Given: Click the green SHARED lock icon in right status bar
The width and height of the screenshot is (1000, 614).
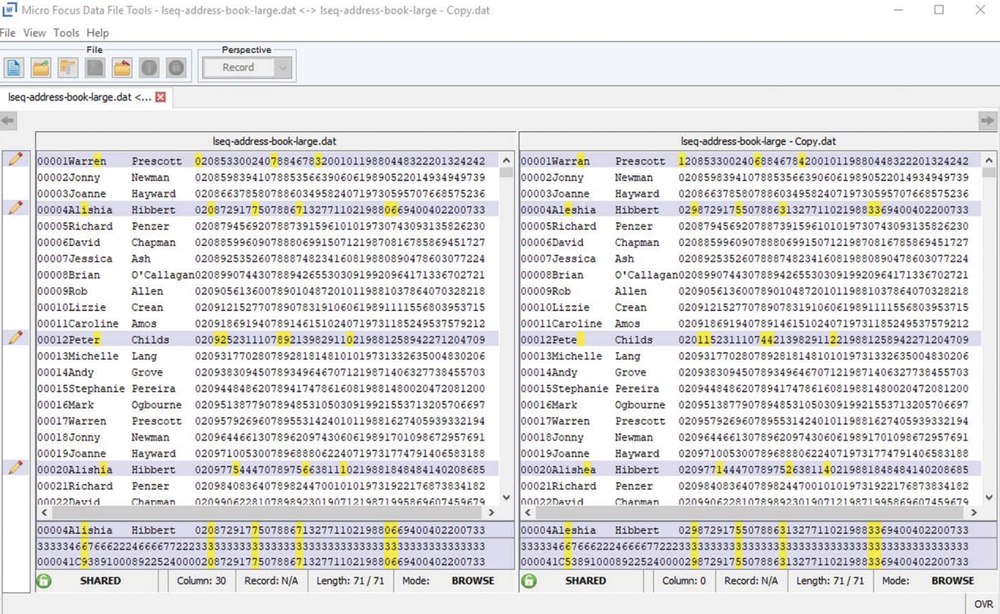Looking at the screenshot, I should pyautogui.click(x=529, y=581).
